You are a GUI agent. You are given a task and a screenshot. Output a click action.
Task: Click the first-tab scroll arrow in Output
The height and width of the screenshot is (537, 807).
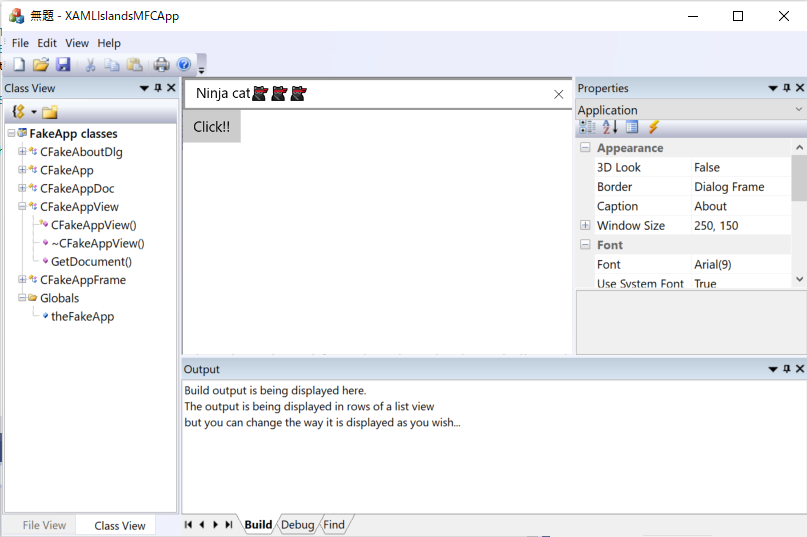click(x=188, y=525)
